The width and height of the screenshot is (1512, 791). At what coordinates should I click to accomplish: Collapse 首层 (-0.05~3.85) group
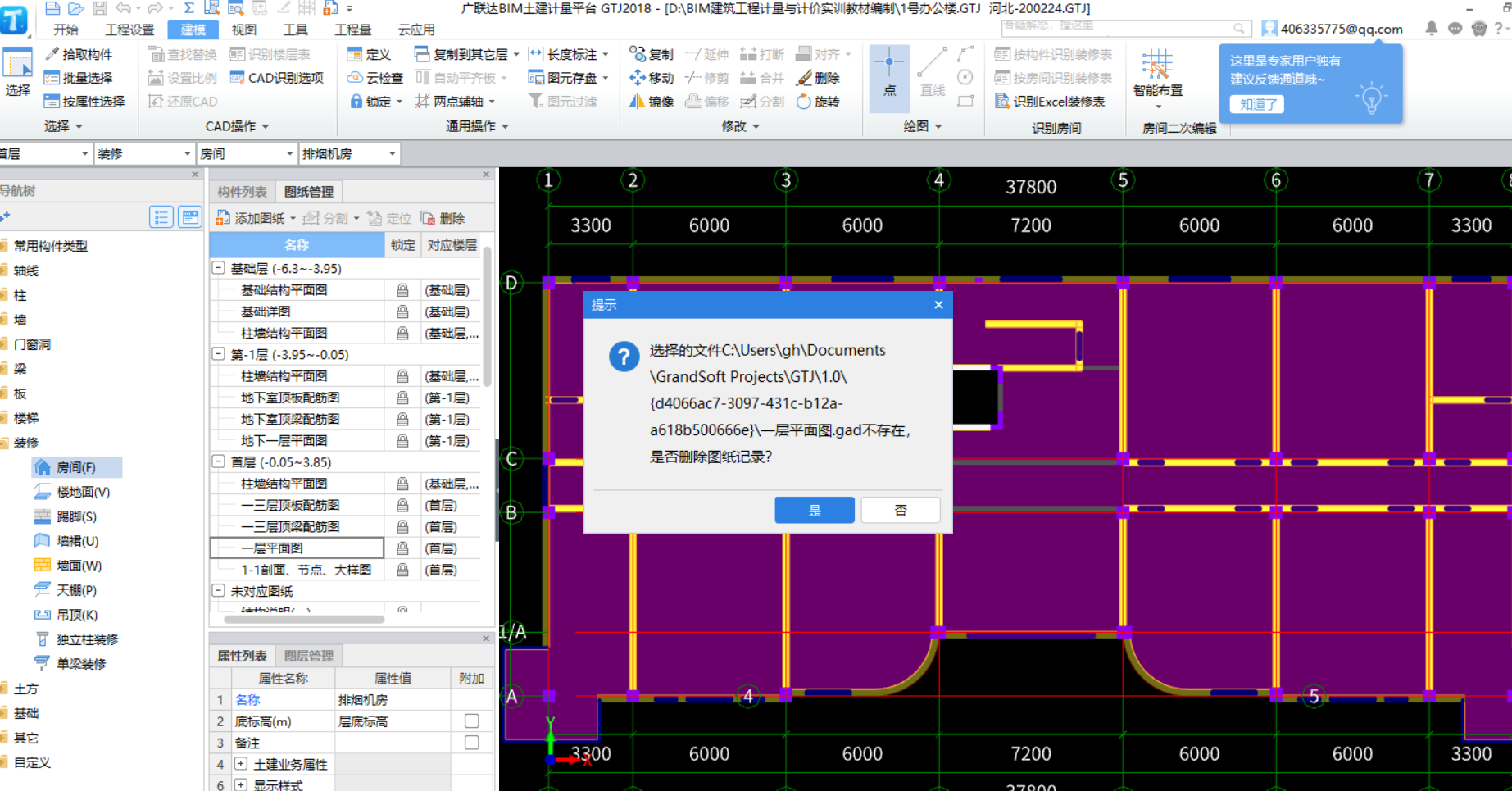coord(219,461)
